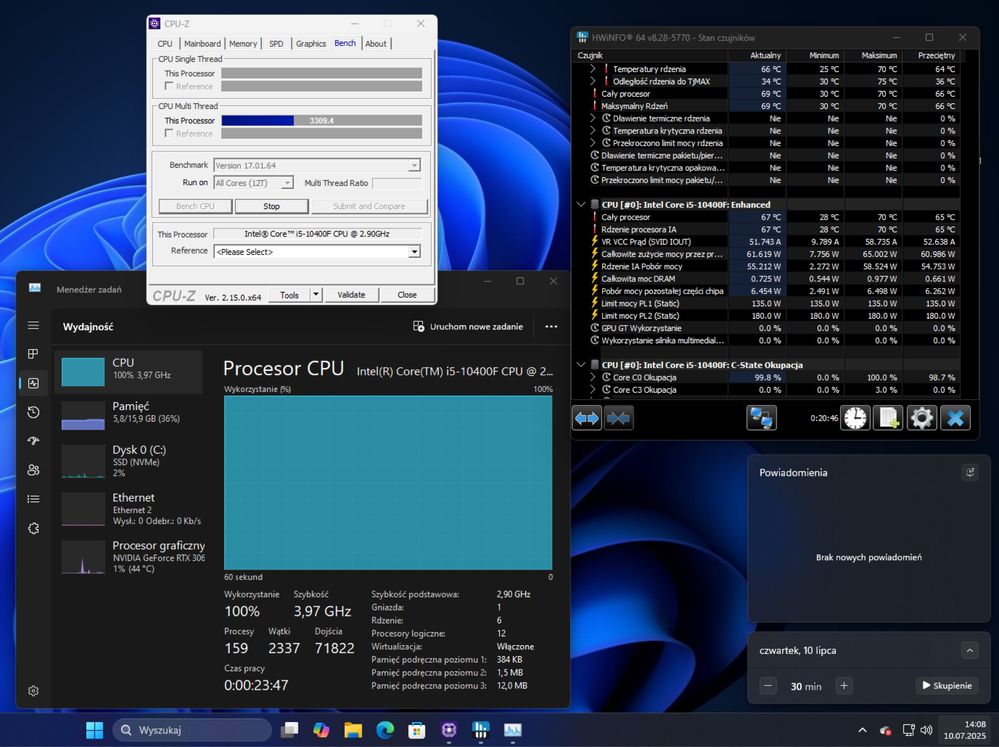999x747 pixels.
Task: Open App history icon in Task Manager sidebar
Action: [33, 412]
